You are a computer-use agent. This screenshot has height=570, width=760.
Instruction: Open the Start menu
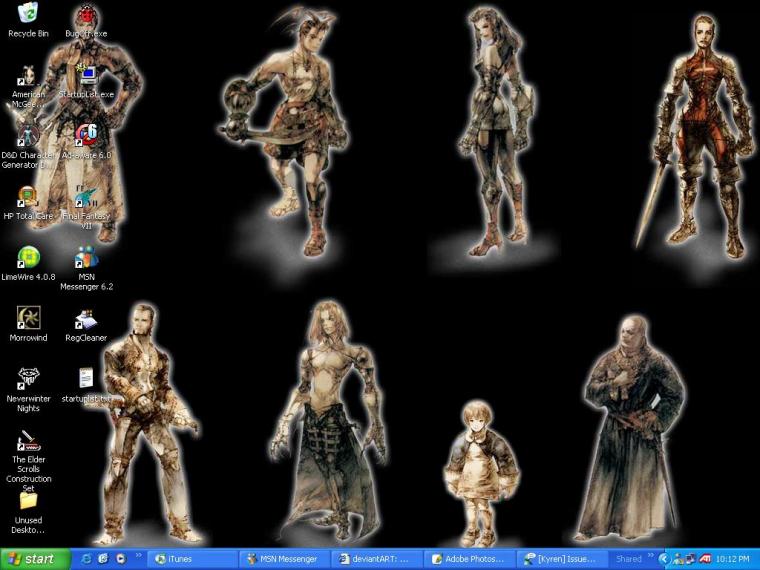(x=34, y=559)
